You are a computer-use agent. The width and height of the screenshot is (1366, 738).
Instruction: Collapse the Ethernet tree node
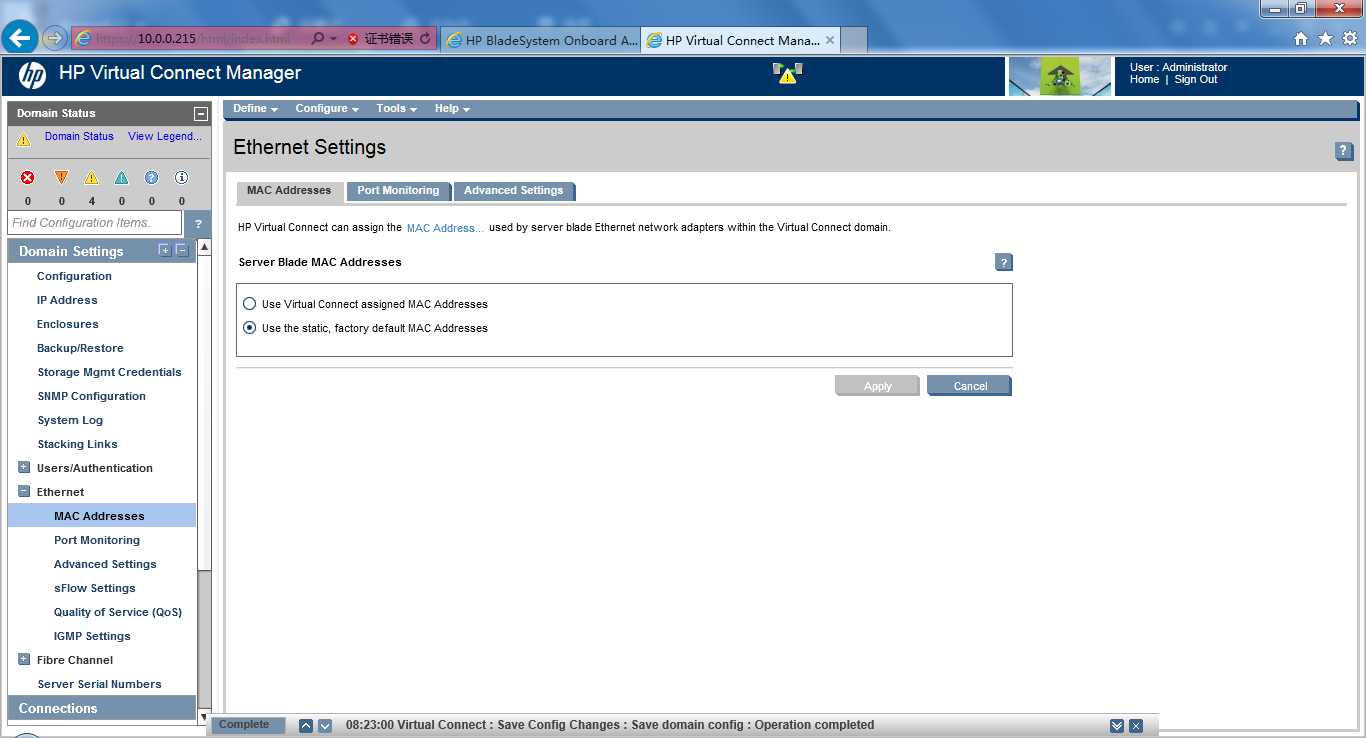point(24,491)
